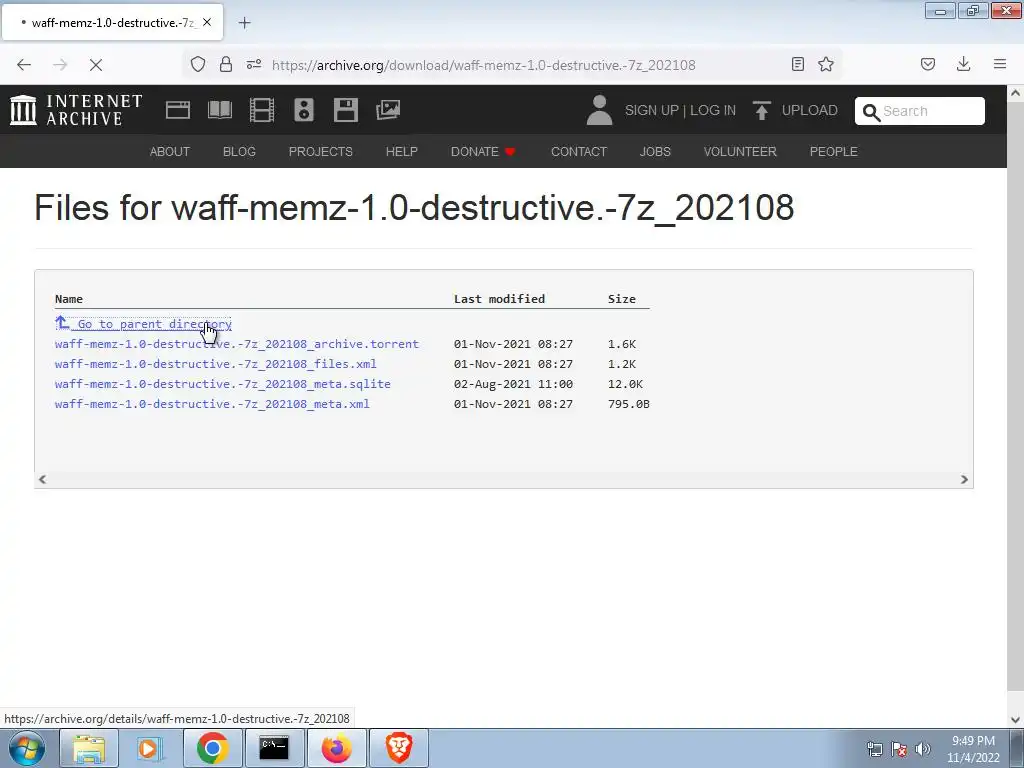The image size is (1024, 768).
Task: Click the upload arrow icon
Action: (761, 110)
